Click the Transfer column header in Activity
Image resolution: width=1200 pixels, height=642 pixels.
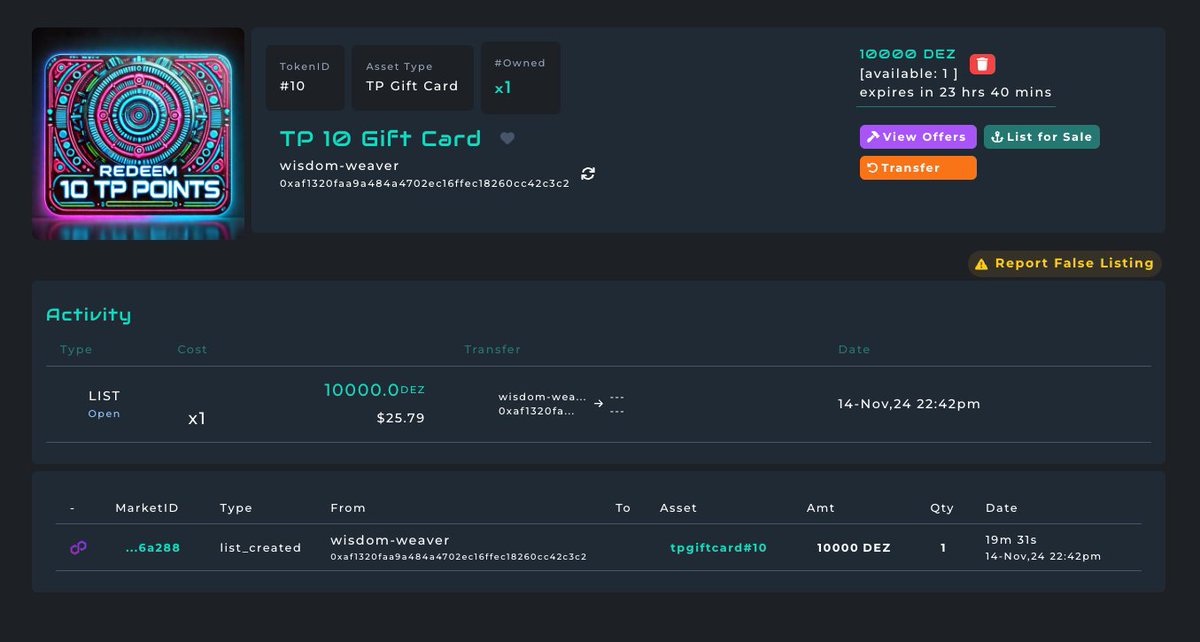492,349
